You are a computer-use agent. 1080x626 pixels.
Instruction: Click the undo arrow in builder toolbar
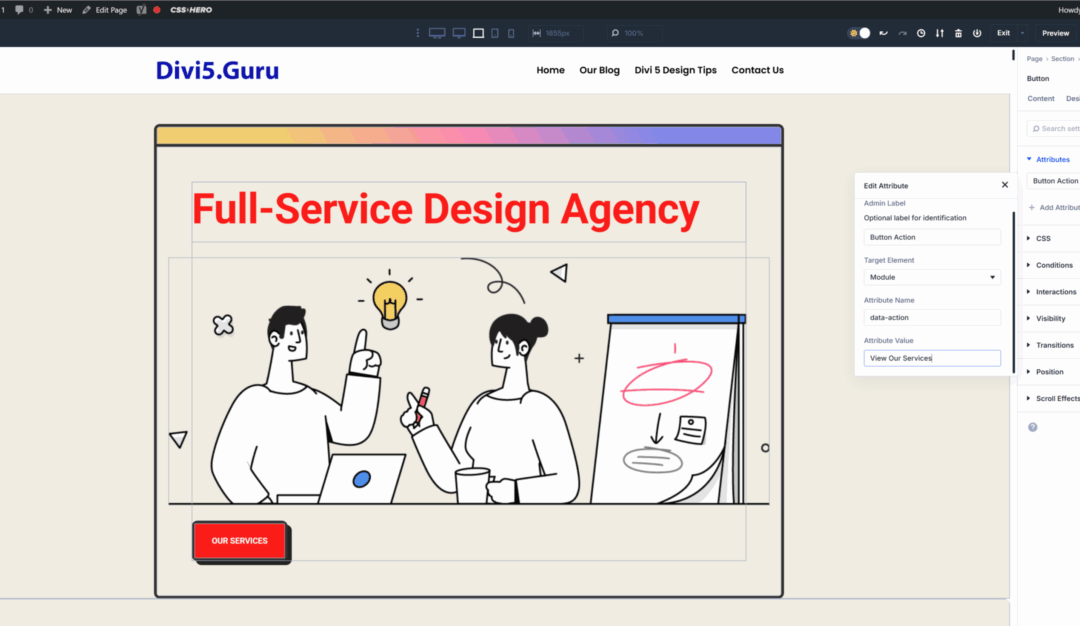coord(883,33)
